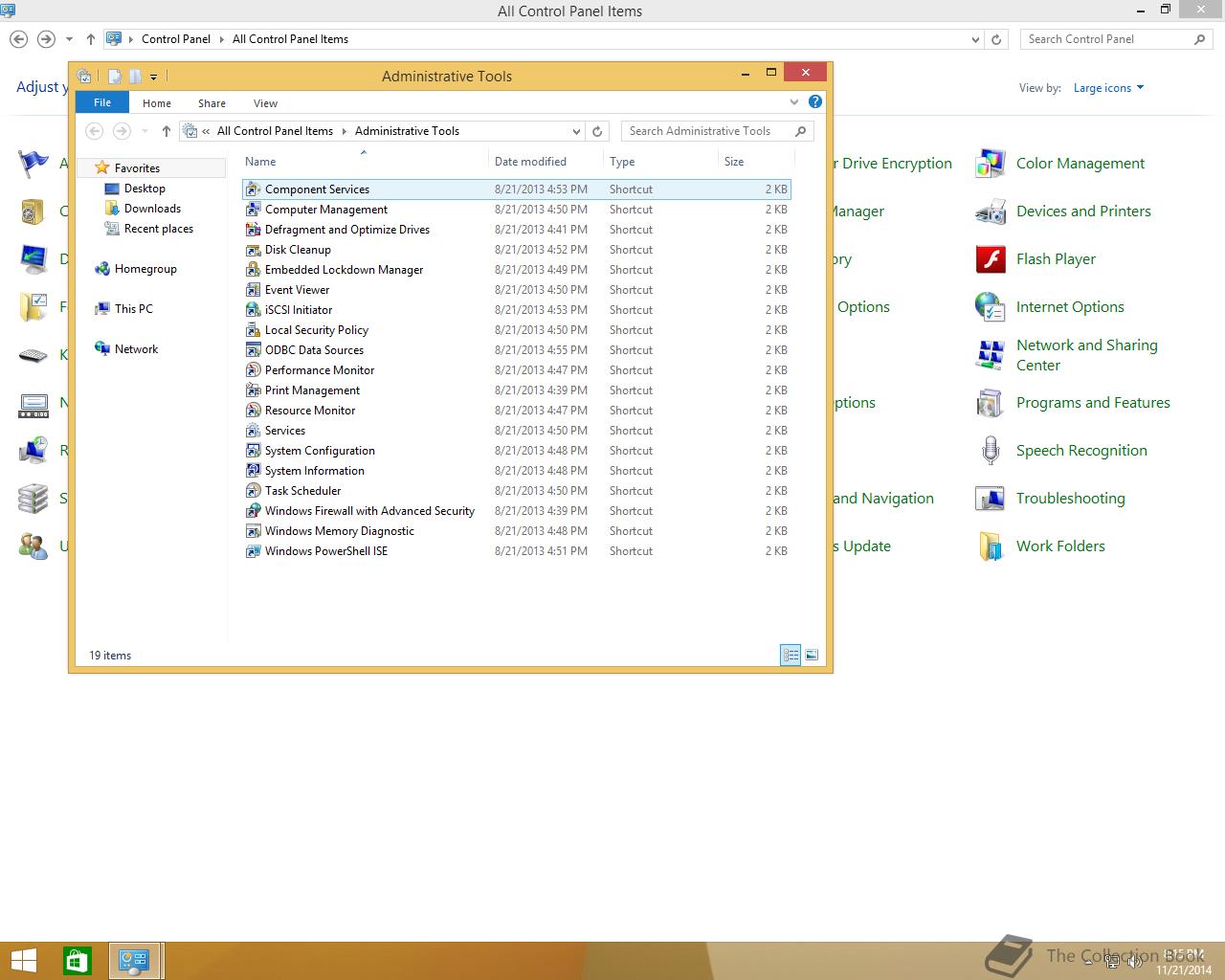
Task: Select the Defragment and Optimize Drives icon
Action: click(x=253, y=230)
